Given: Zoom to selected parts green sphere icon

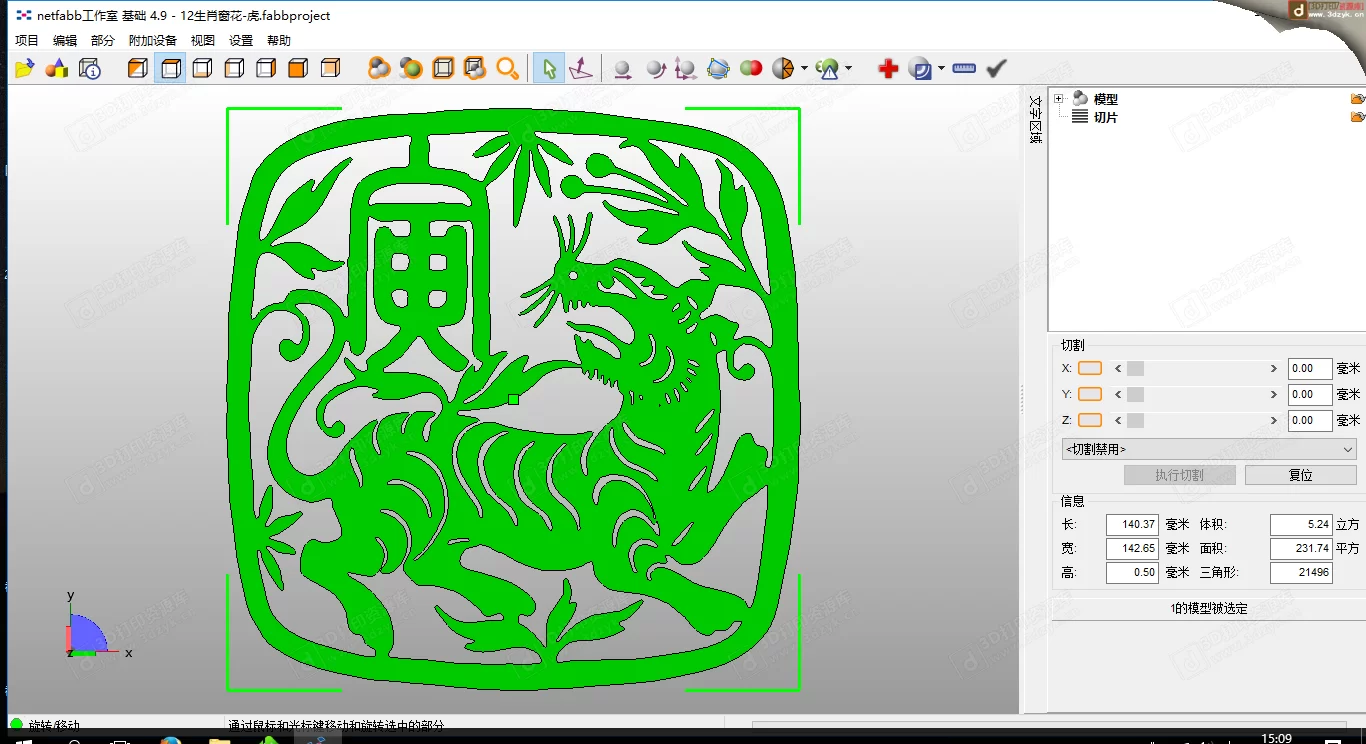Looking at the screenshot, I should tap(411, 68).
